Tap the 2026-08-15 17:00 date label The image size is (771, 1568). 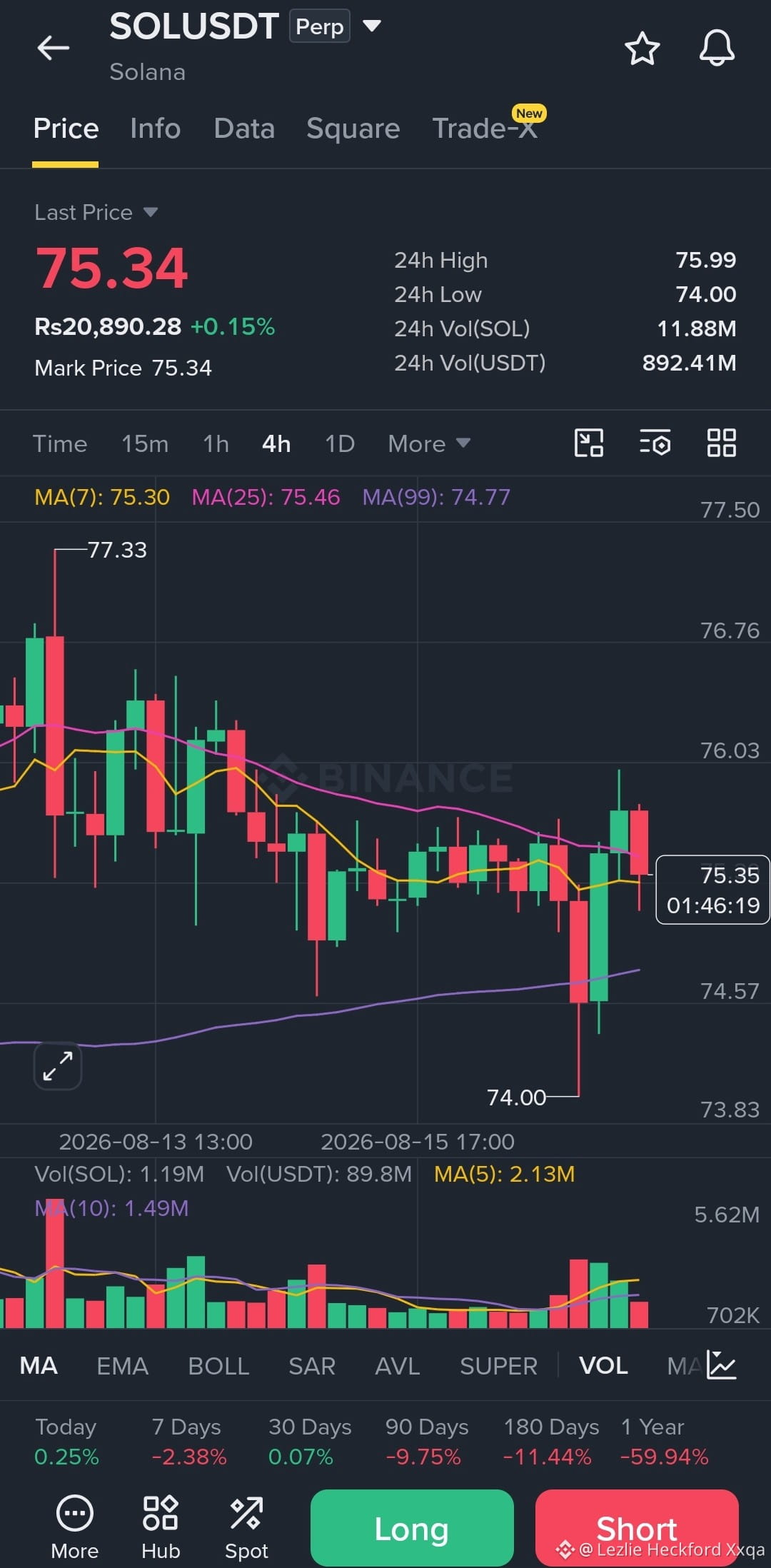pyautogui.click(x=417, y=1142)
